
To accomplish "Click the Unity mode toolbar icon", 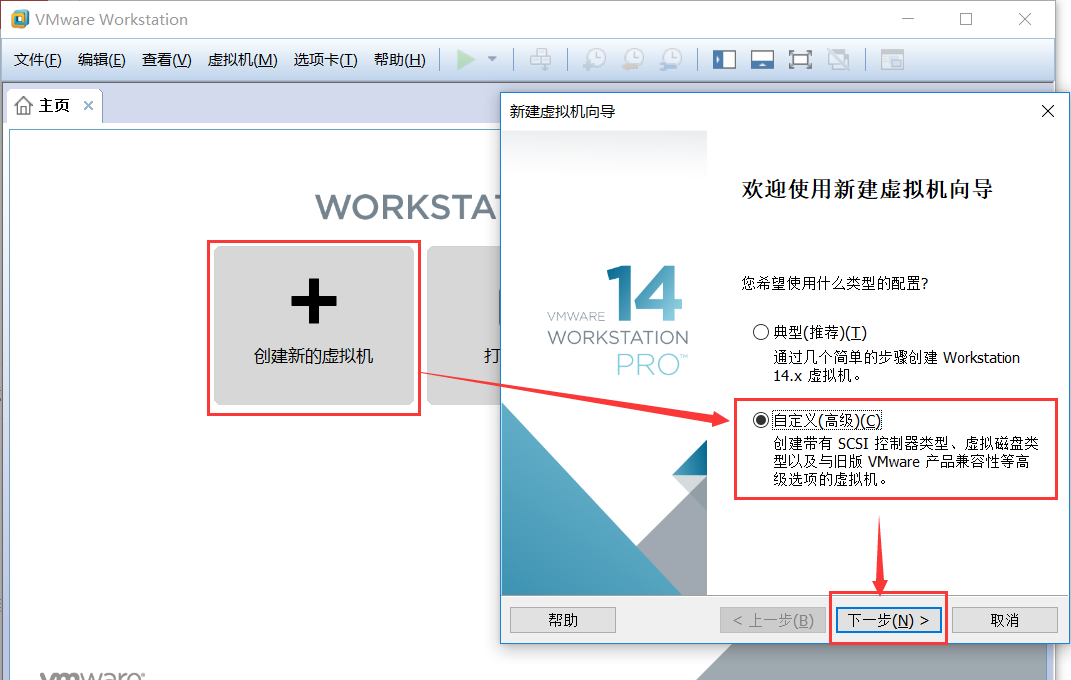I will pyautogui.click(x=839, y=60).
